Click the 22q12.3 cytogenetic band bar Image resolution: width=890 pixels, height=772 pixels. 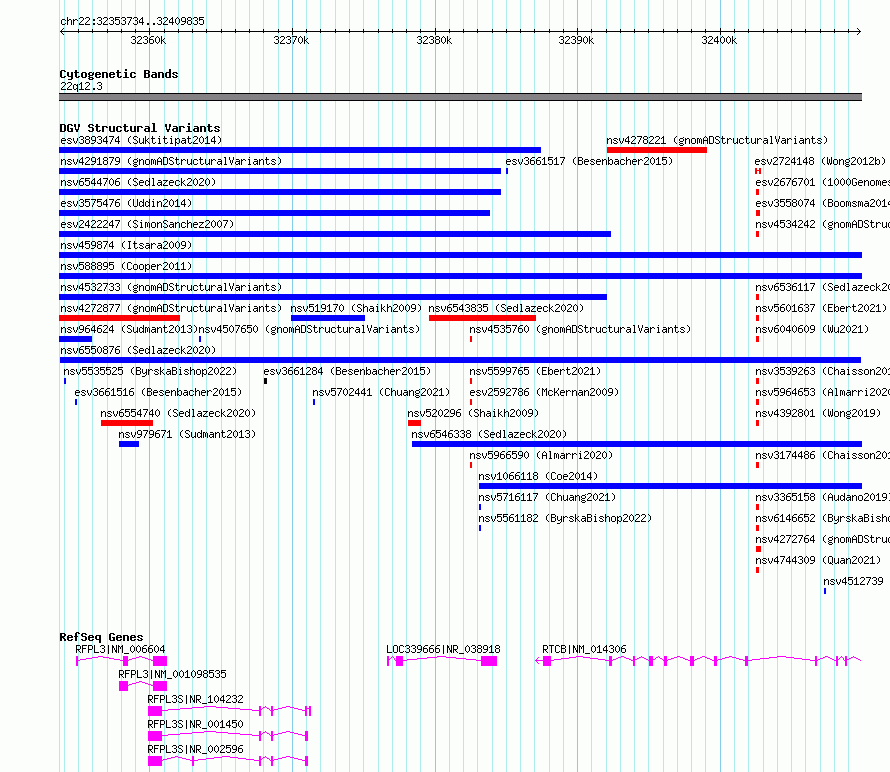tap(460, 97)
